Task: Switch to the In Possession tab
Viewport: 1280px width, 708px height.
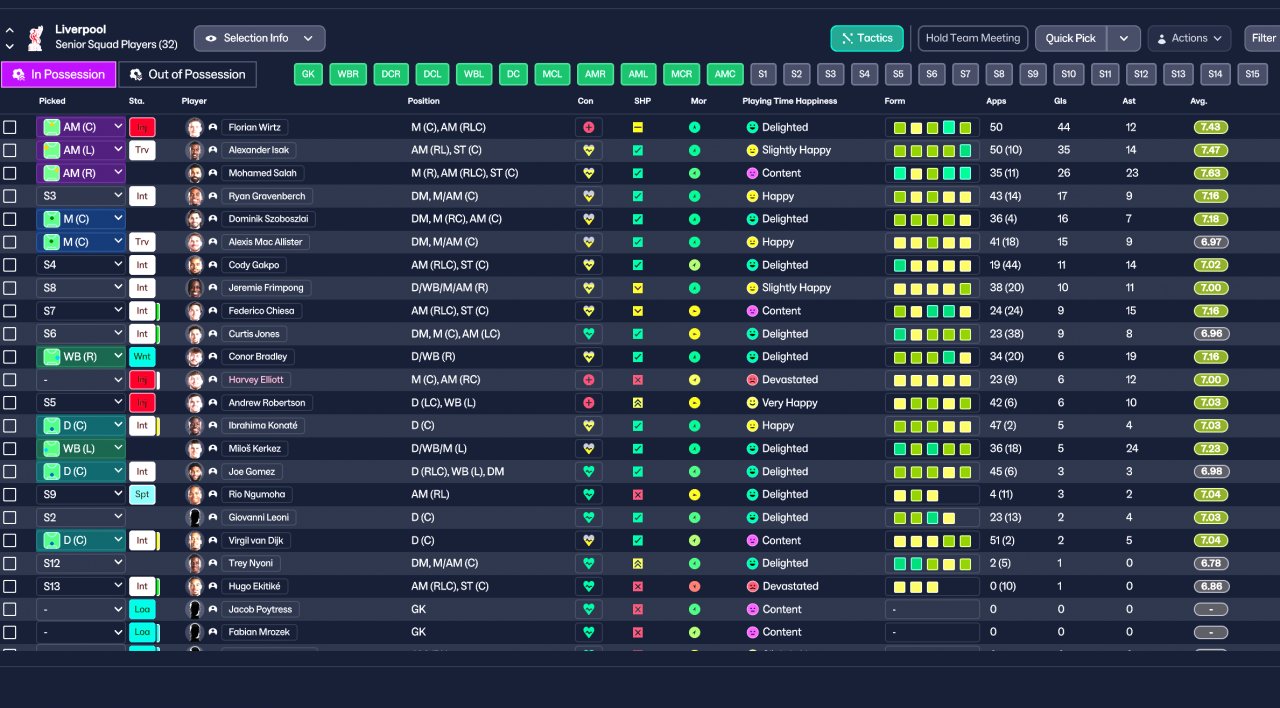Action: (58, 74)
